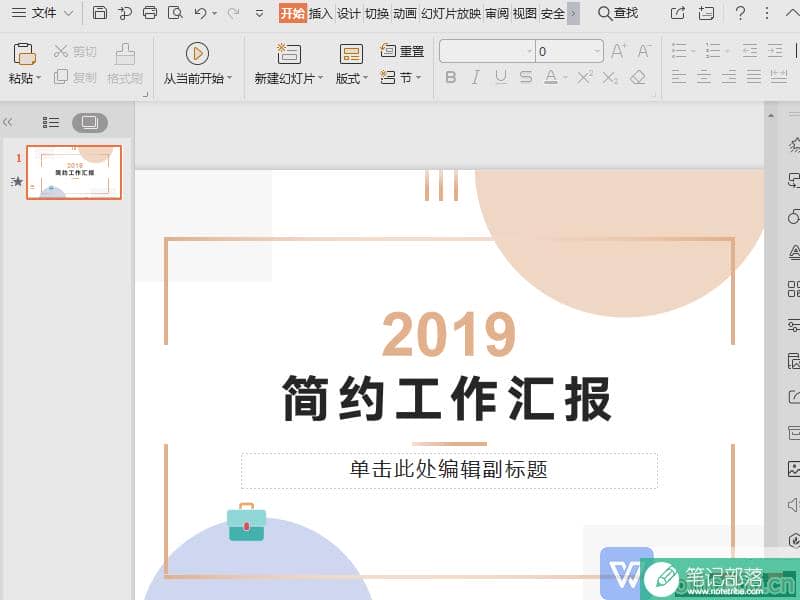Switch to the 设计 tab
The width and height of the screenshot is (800, 600).
(348, 13)
